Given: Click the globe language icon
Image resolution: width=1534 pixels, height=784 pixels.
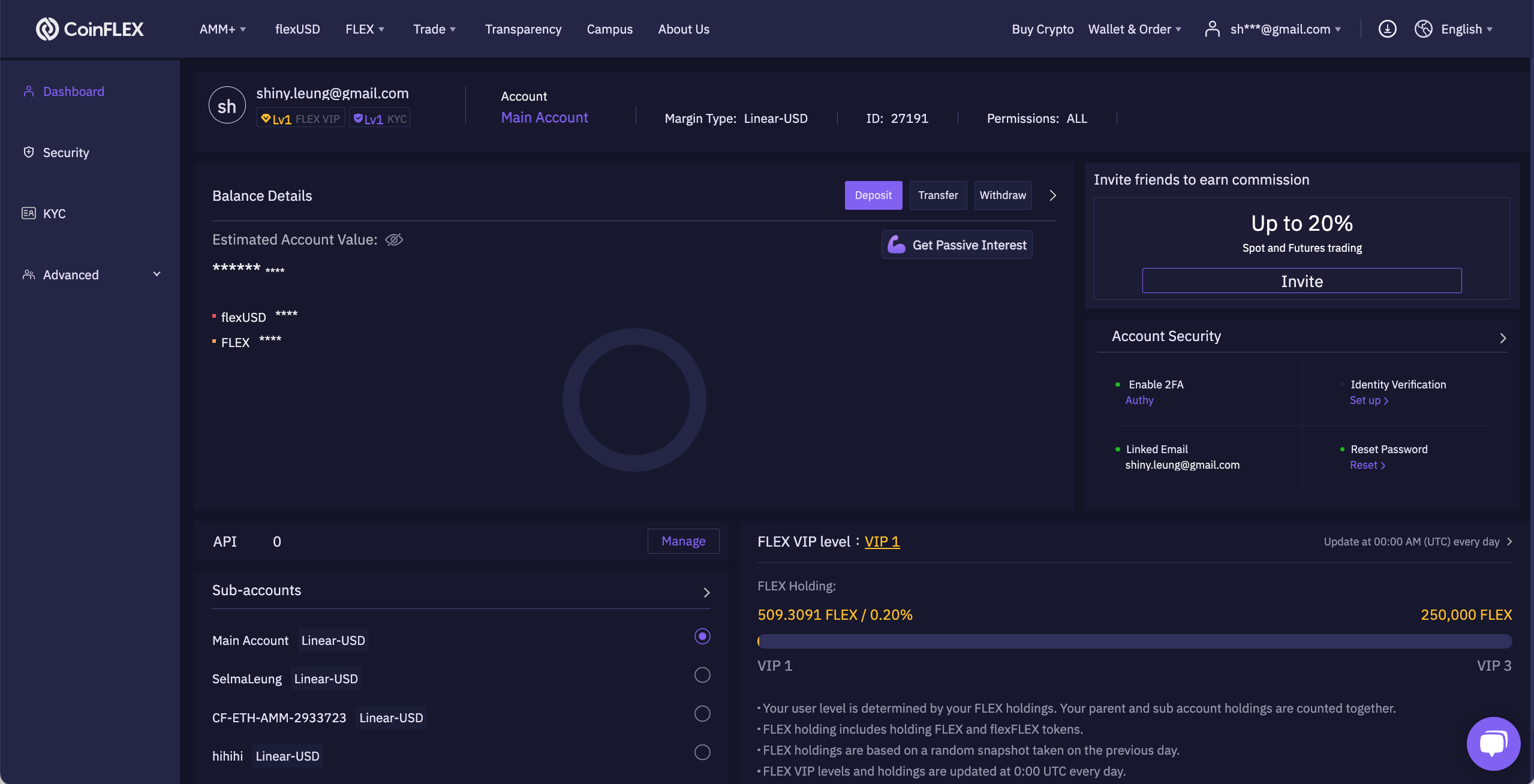Looking at the screenshot, I should [1423, 29].
